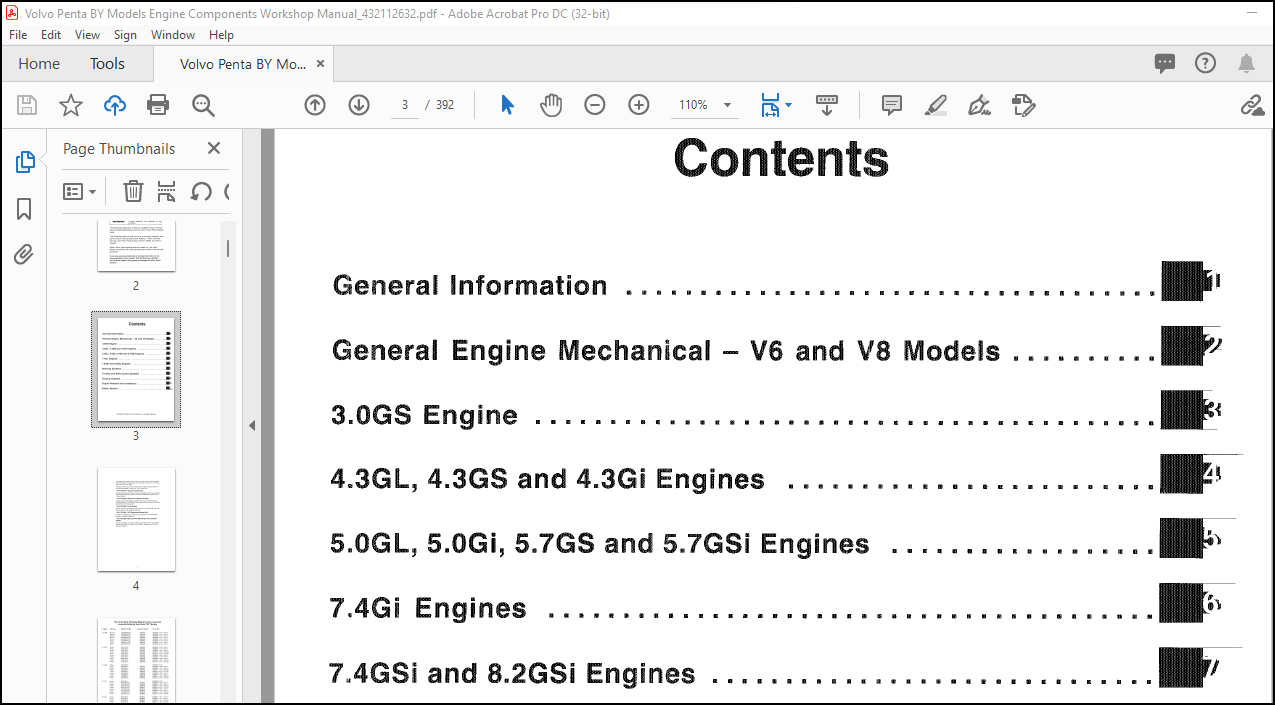Open the Bookmarks panel icon
The width and height of the screenshot is (1275, 705).
coord(25,209)
